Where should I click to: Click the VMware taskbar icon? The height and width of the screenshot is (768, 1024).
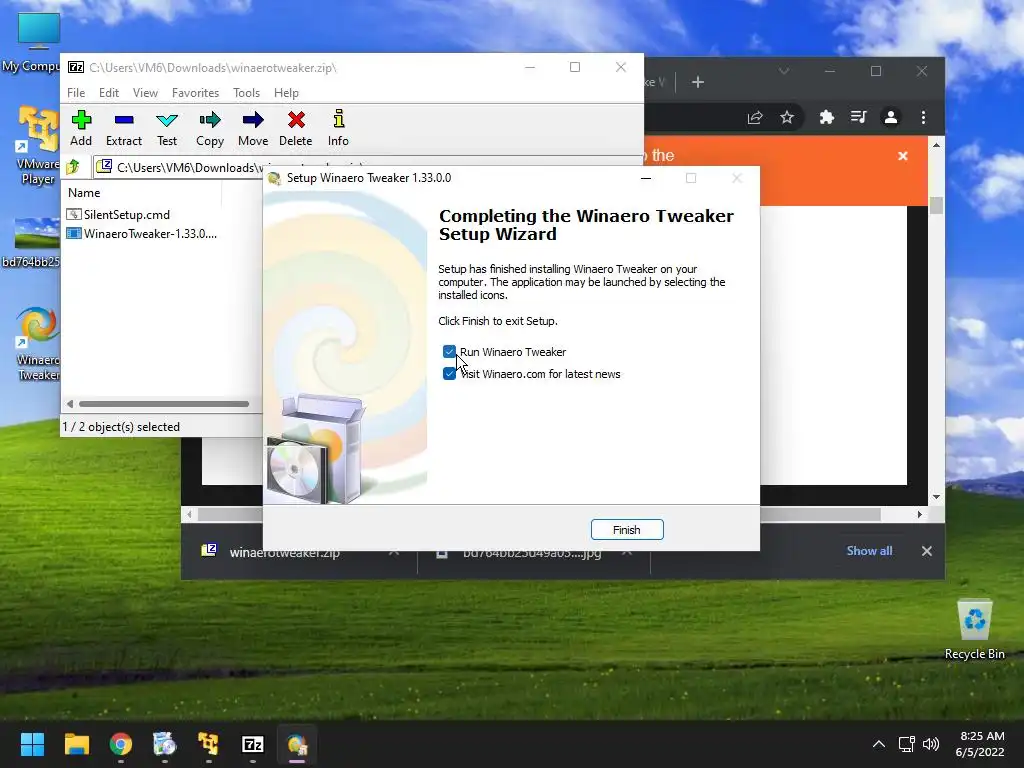(208, 744)
